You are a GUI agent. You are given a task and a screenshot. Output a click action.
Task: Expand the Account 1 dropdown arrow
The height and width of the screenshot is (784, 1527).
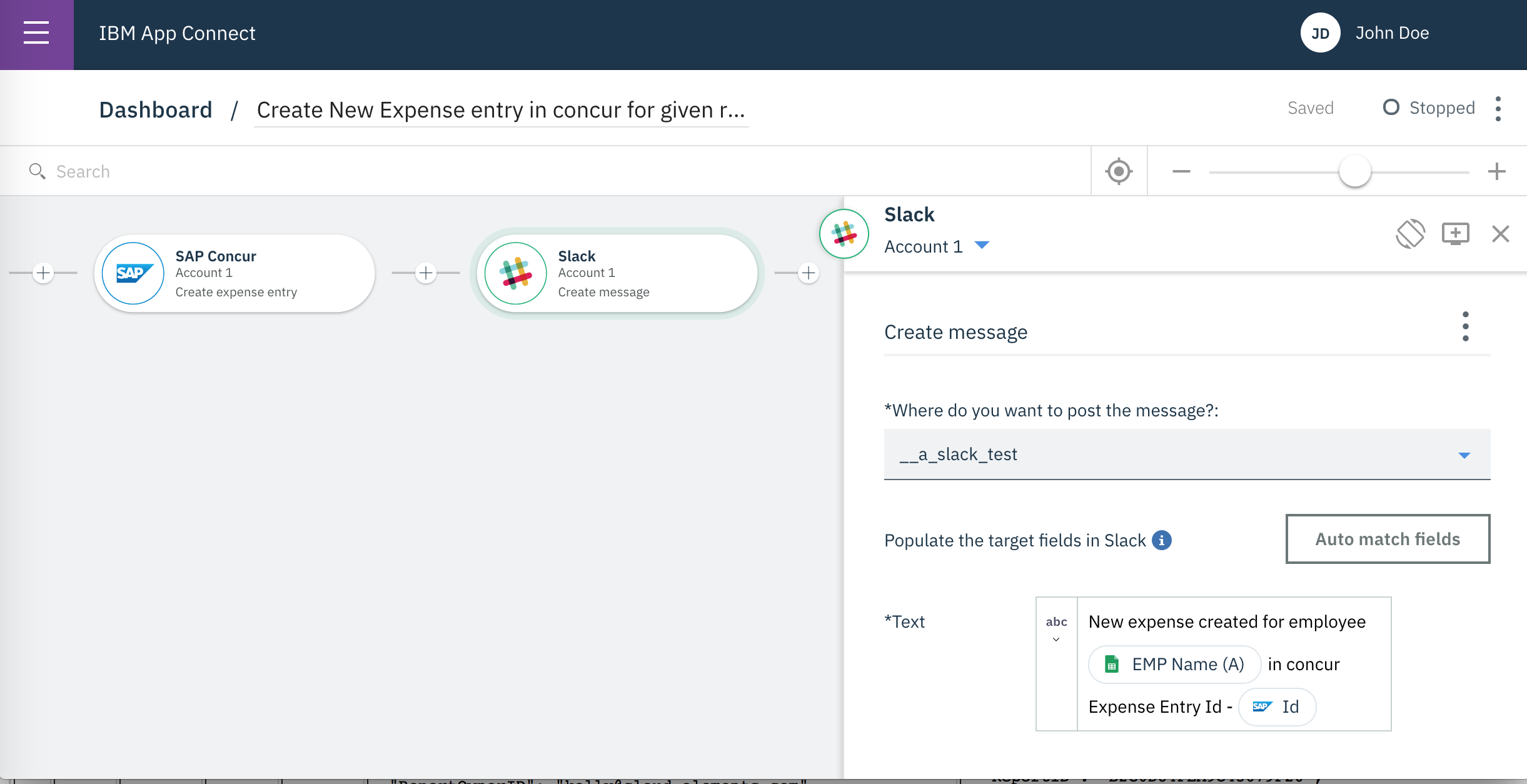982,245
